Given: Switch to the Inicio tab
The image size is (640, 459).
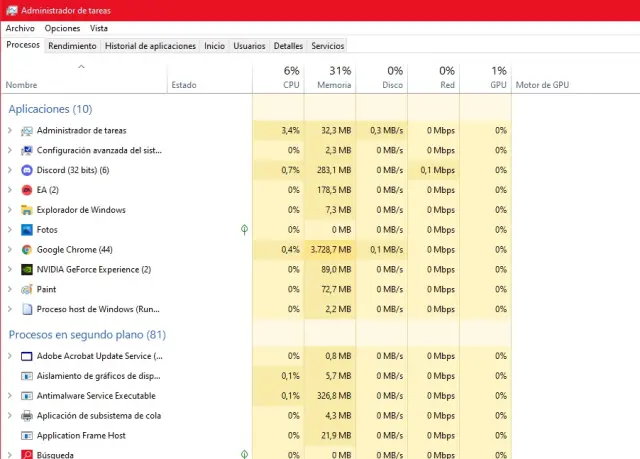Looking at the screenshot, I should tap(214, 46).
